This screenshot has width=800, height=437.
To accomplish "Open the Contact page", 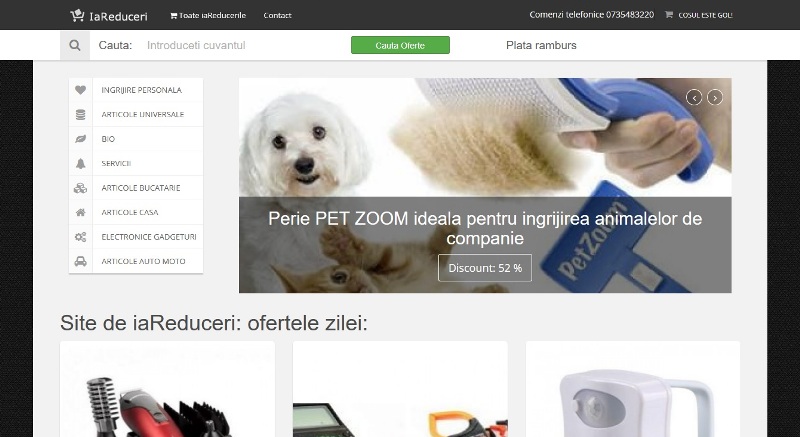I will [x=278, y=15].
